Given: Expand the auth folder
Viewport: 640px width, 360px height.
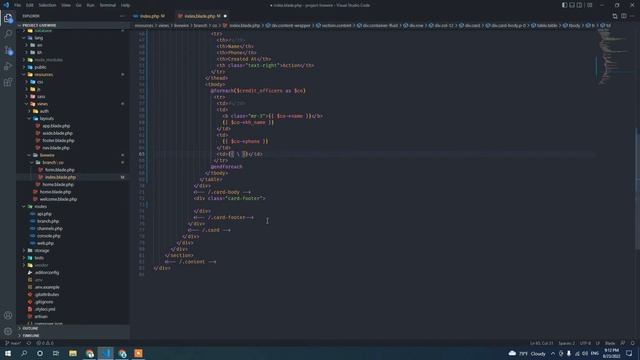Looking at the screenshot, I should click(44, 111).
